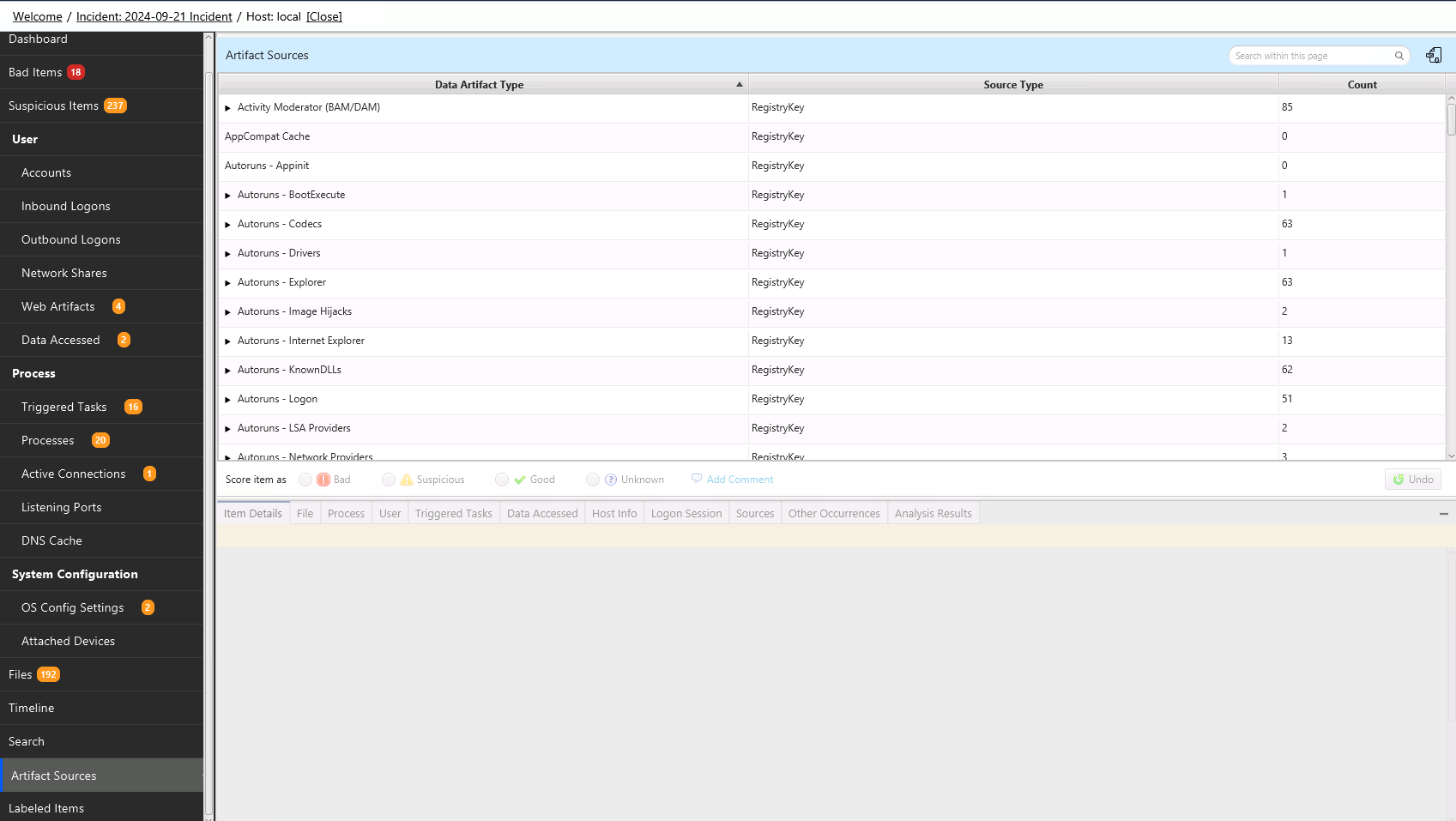Select the Bad score radio button
Viewport: 1456px width, 821px height.
(305, 480)
